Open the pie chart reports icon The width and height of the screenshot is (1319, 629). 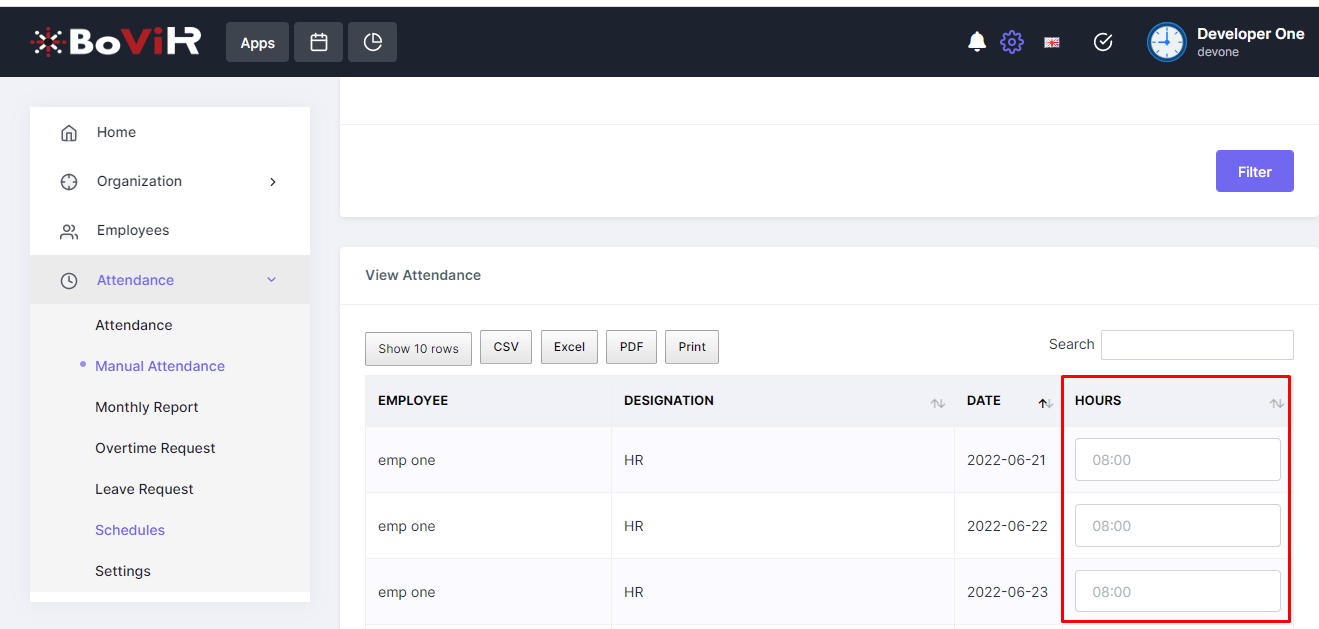tap(373, 43)
